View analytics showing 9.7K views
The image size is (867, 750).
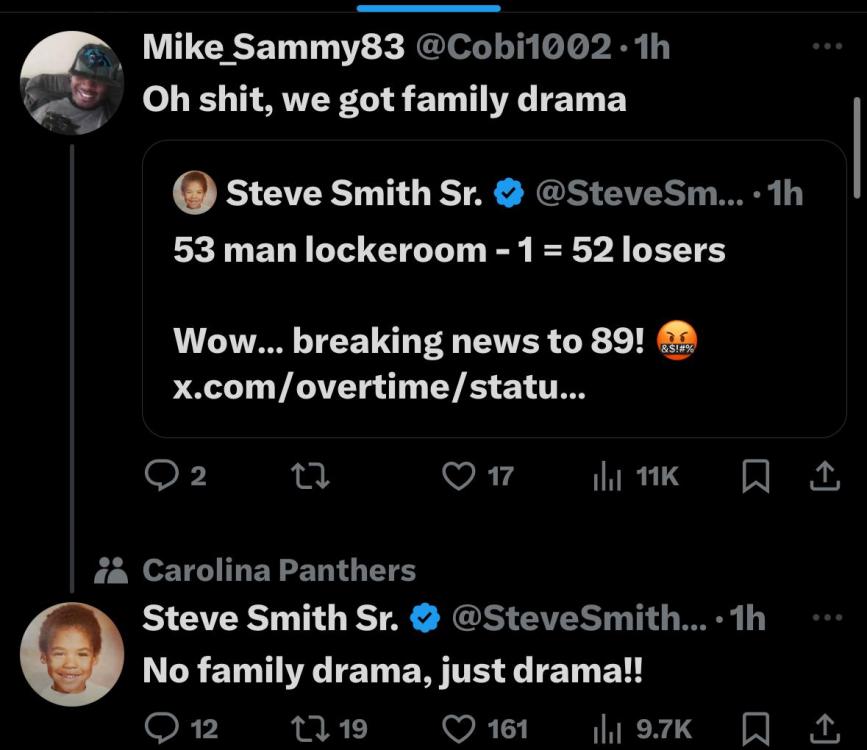coord(607,728)
